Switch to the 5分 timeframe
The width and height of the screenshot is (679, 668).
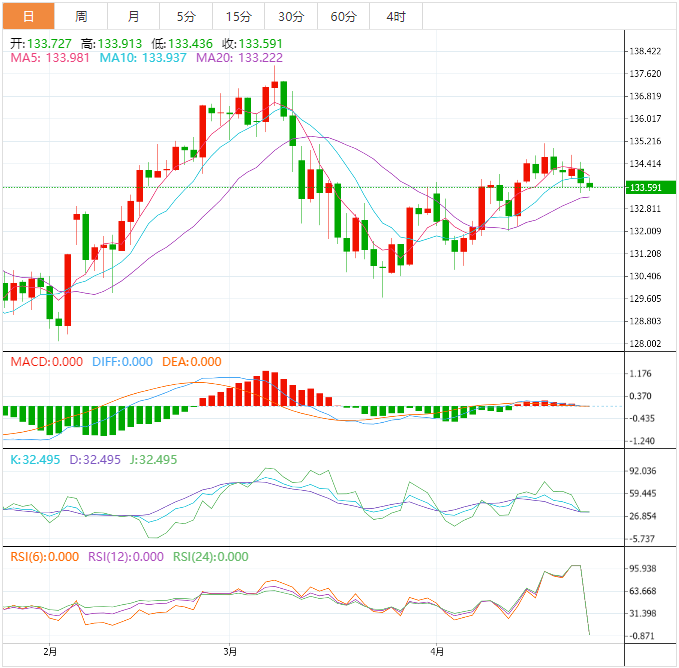point(186,16)
